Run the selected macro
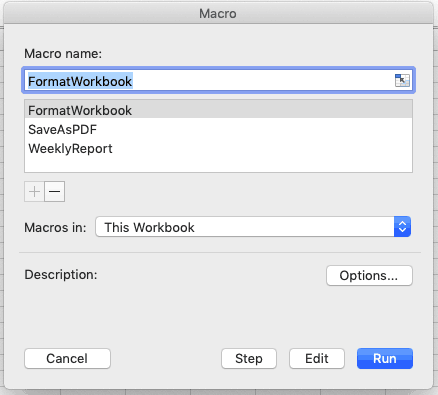 coord(385,359)
